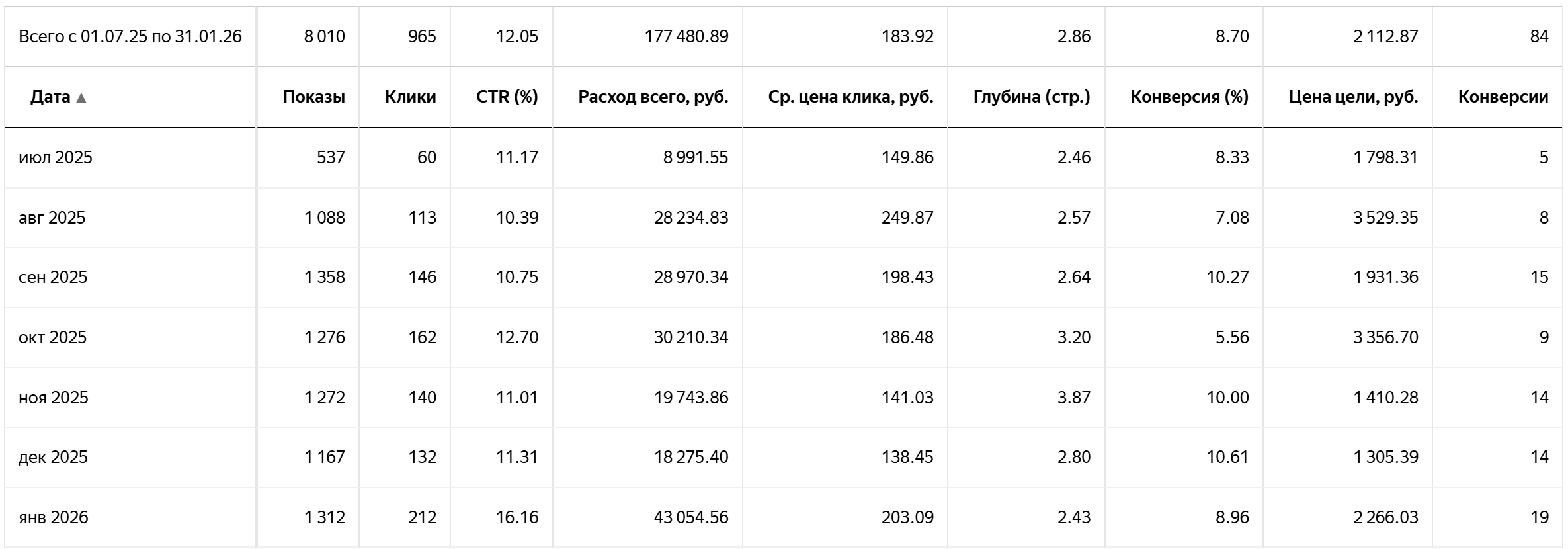Click the sort arrow next to Дата
This screenshot has width=1568, height=549.
81,98
